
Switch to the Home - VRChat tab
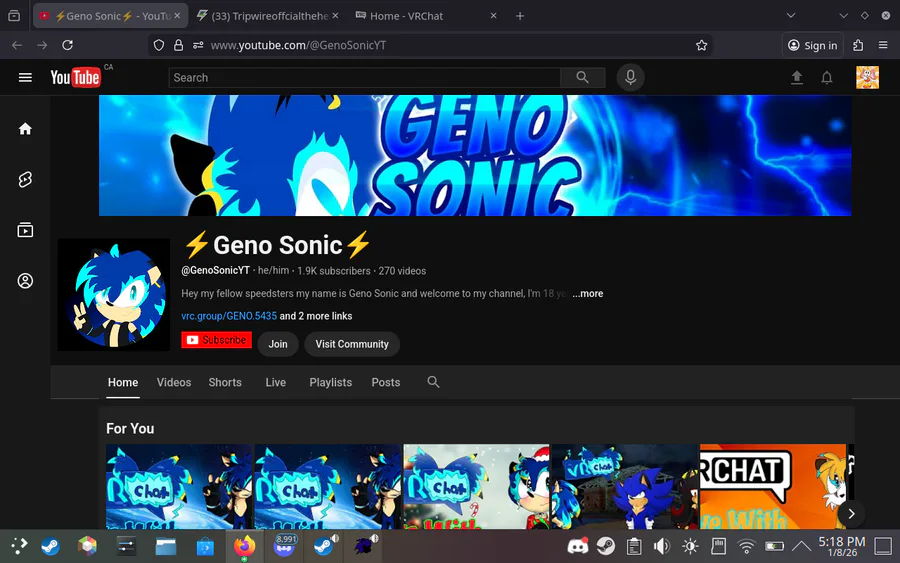[x=425, y=16]
